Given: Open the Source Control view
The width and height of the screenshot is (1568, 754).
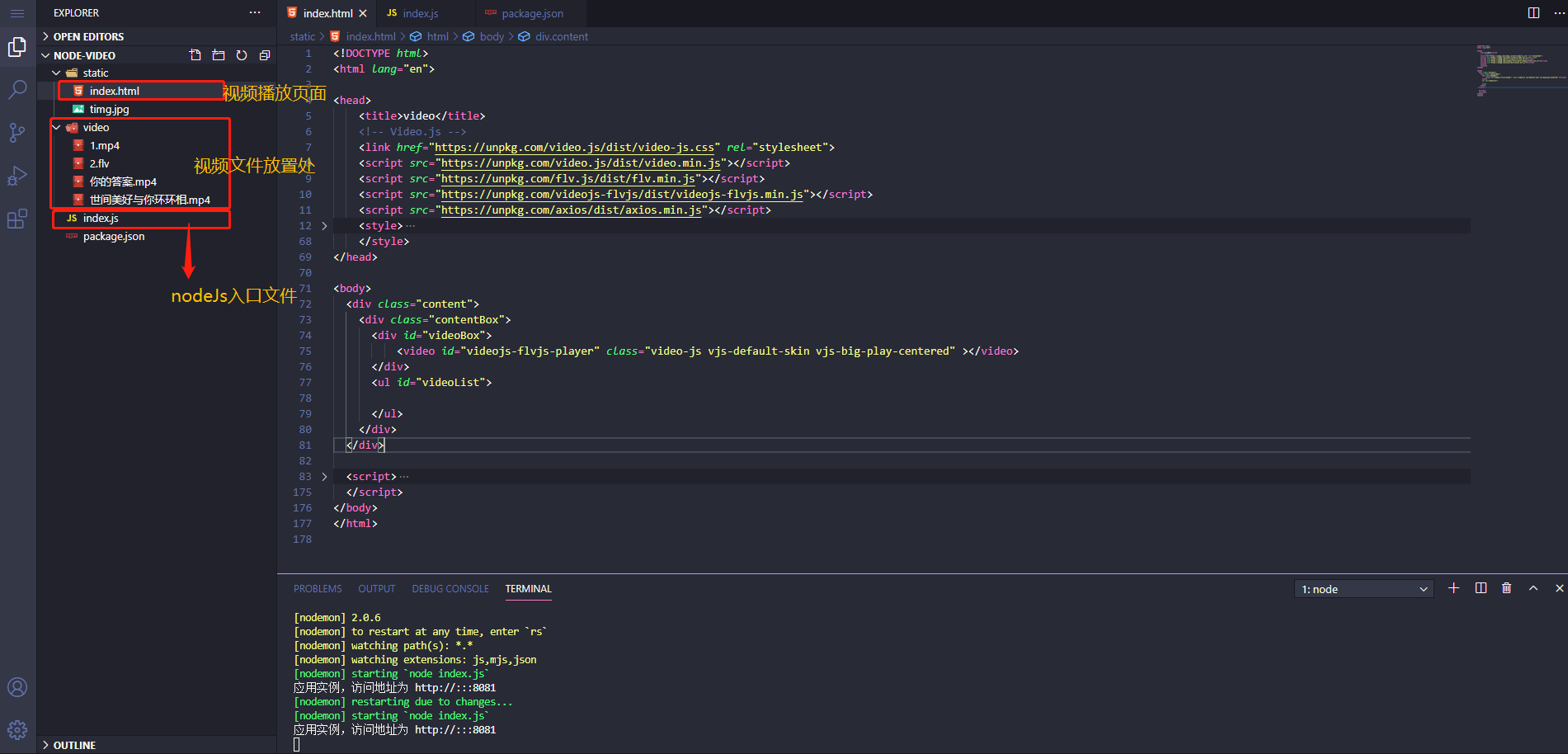Looking at the screenshot, I should [17, 133].
